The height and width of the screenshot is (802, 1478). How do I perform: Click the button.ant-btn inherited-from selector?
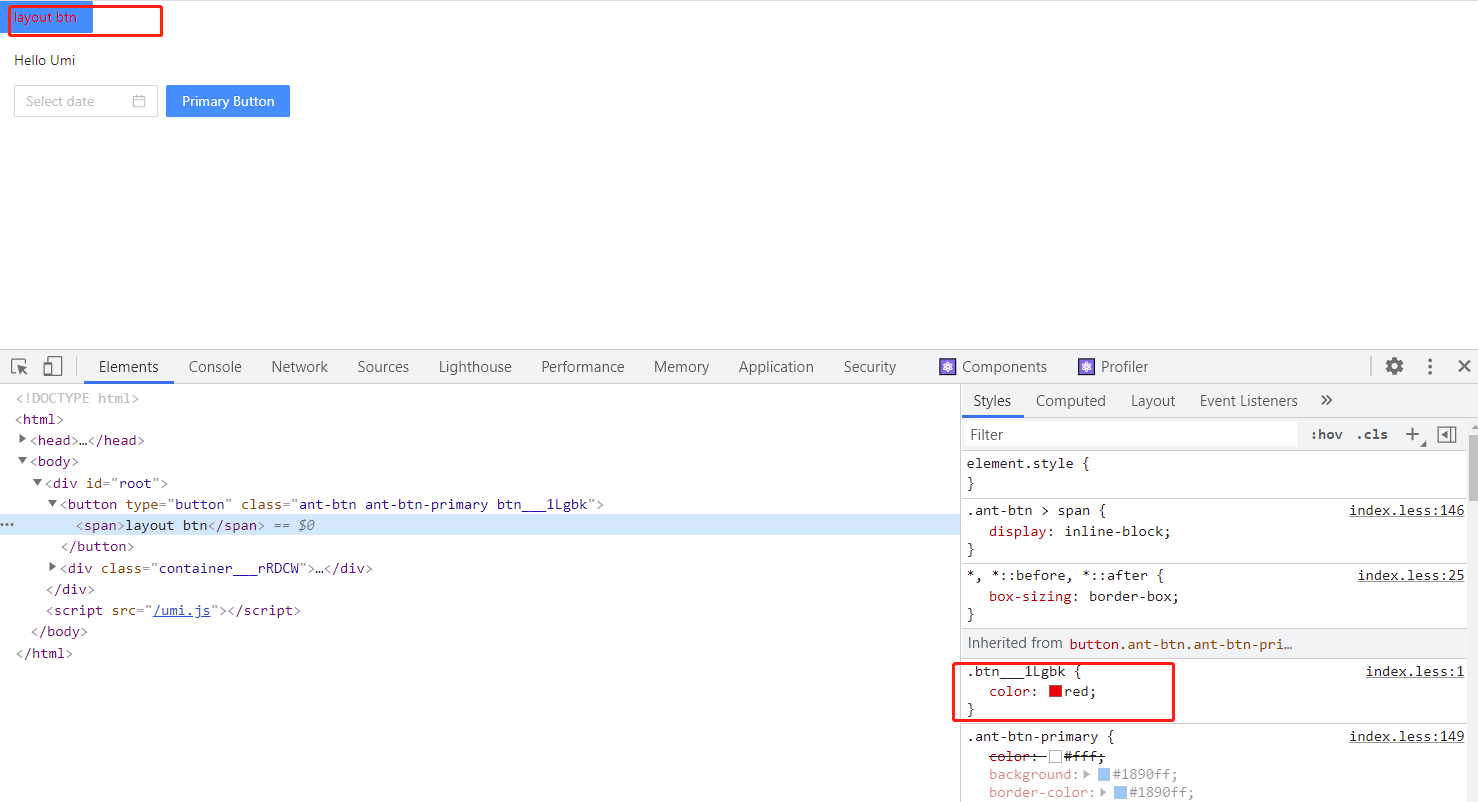pos(1181,644)
